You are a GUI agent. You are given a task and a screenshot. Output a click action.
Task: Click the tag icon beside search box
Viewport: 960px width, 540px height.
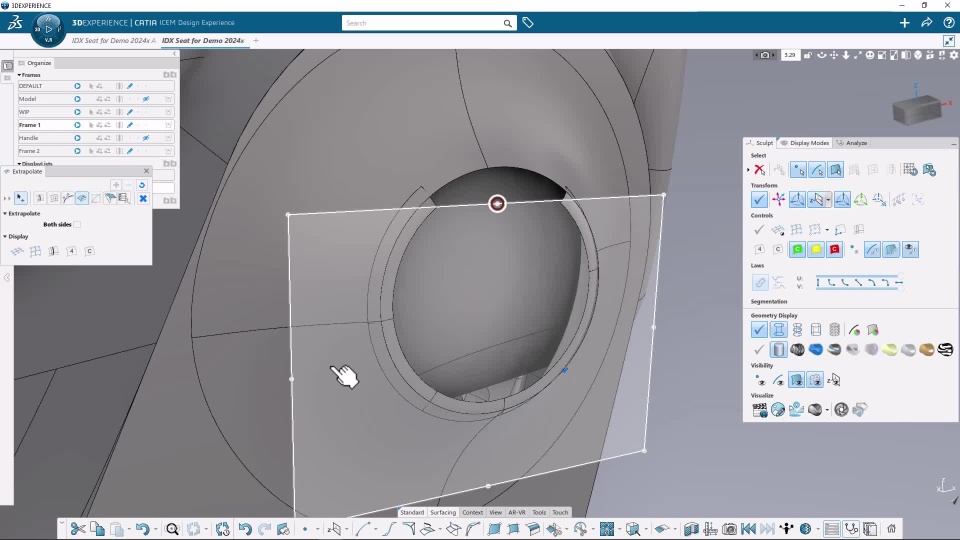pos(528,23)
